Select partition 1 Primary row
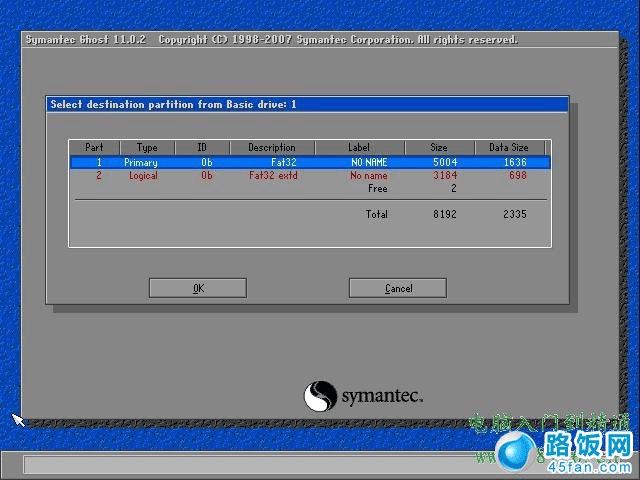640x480 pixels. click(310, 162)
